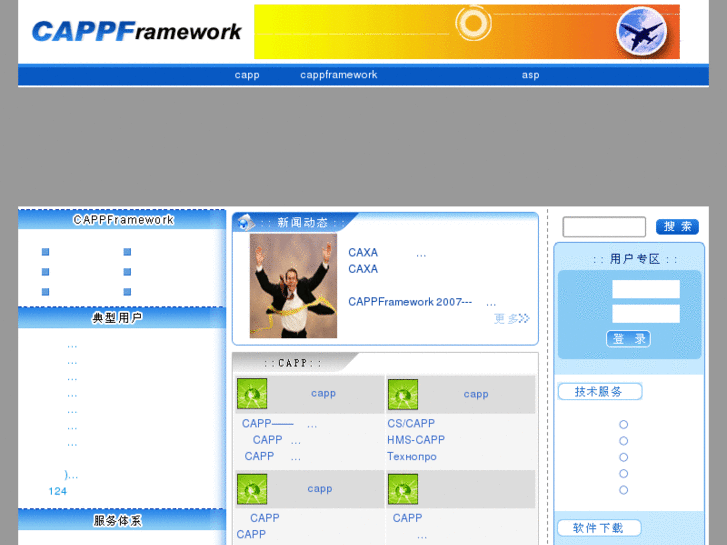Open the CS/CAPP link
Image resolution: width=727 pixels, height=545 pixels.
411,423
